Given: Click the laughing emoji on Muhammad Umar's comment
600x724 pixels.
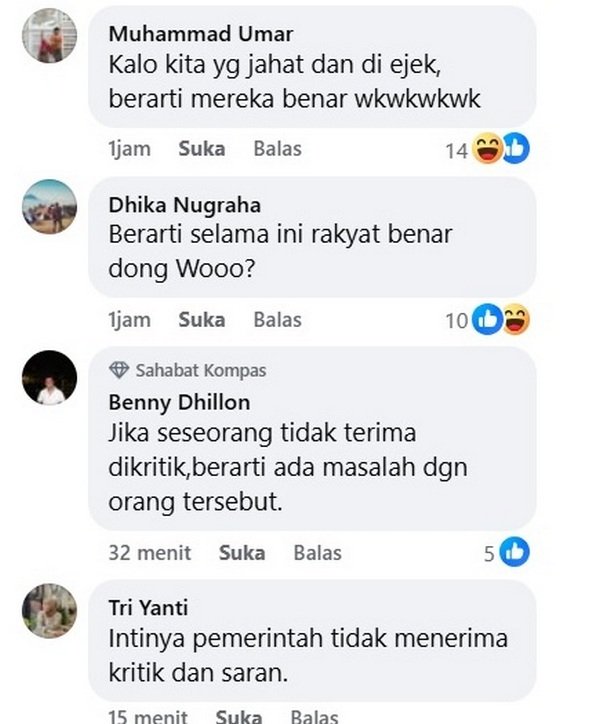Looking at the screenshot, I should coord(488,148).
